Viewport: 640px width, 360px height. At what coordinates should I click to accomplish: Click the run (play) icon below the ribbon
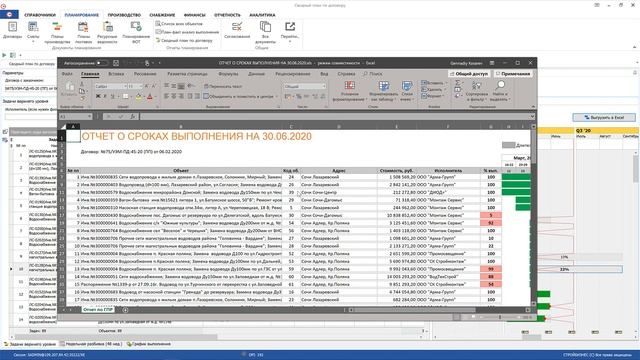[4, 55]
